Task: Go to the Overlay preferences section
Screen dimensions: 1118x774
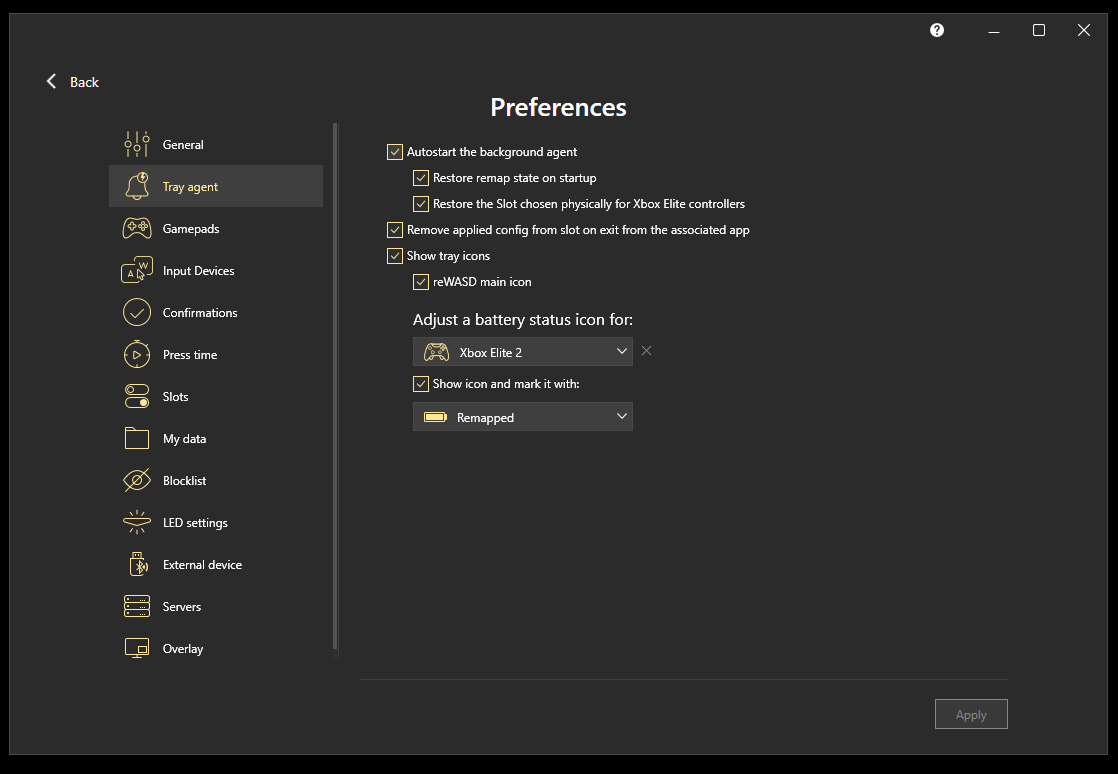Action: pyautogui.click(x=183, y=649)
